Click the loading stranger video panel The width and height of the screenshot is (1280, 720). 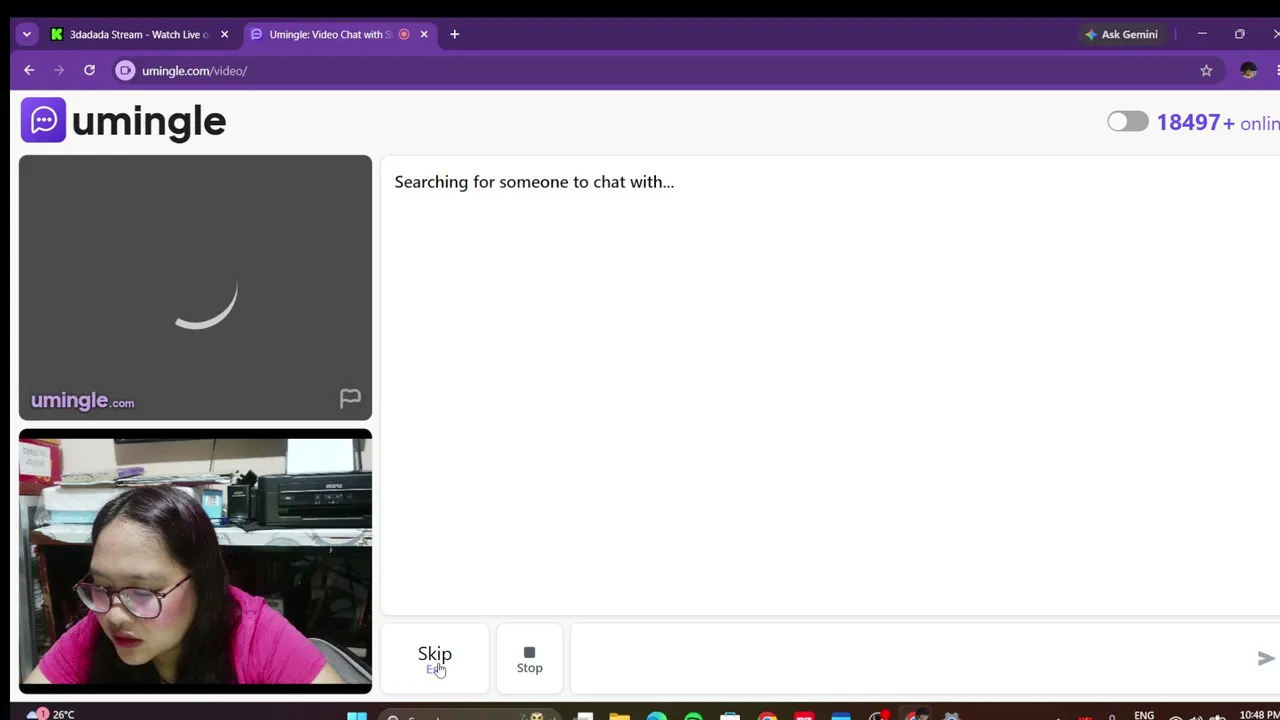195,288
